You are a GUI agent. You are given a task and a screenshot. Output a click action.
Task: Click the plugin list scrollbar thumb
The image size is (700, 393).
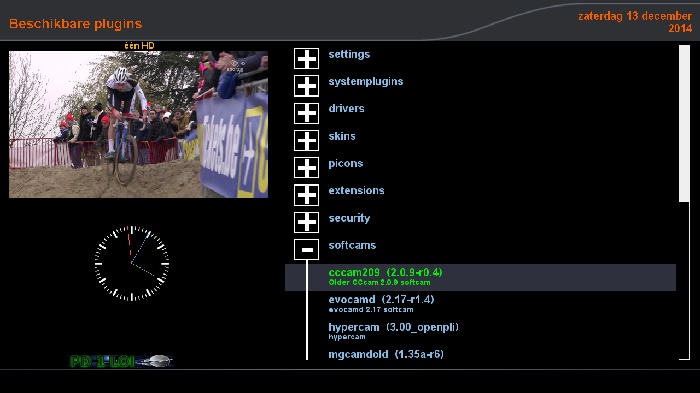pyautogui.click(x=684, y=123)
